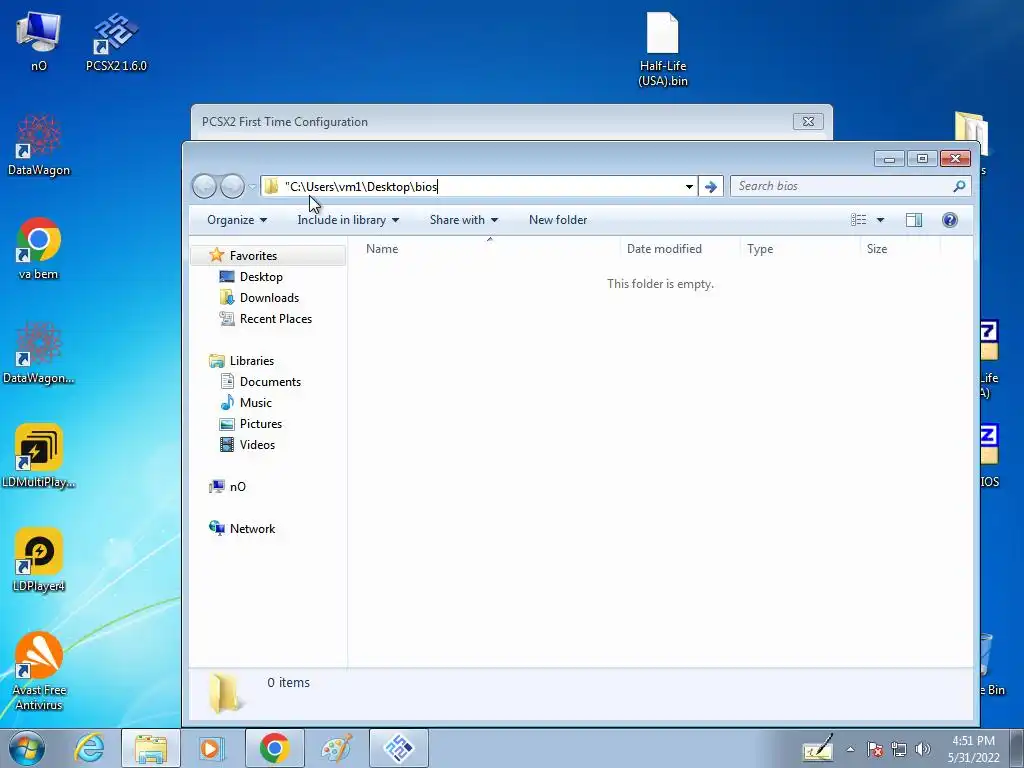This screenshot has width=1024, height=768.
Task: Open the DataWagon desktop shortcut
Action: (x=39, y=145)
